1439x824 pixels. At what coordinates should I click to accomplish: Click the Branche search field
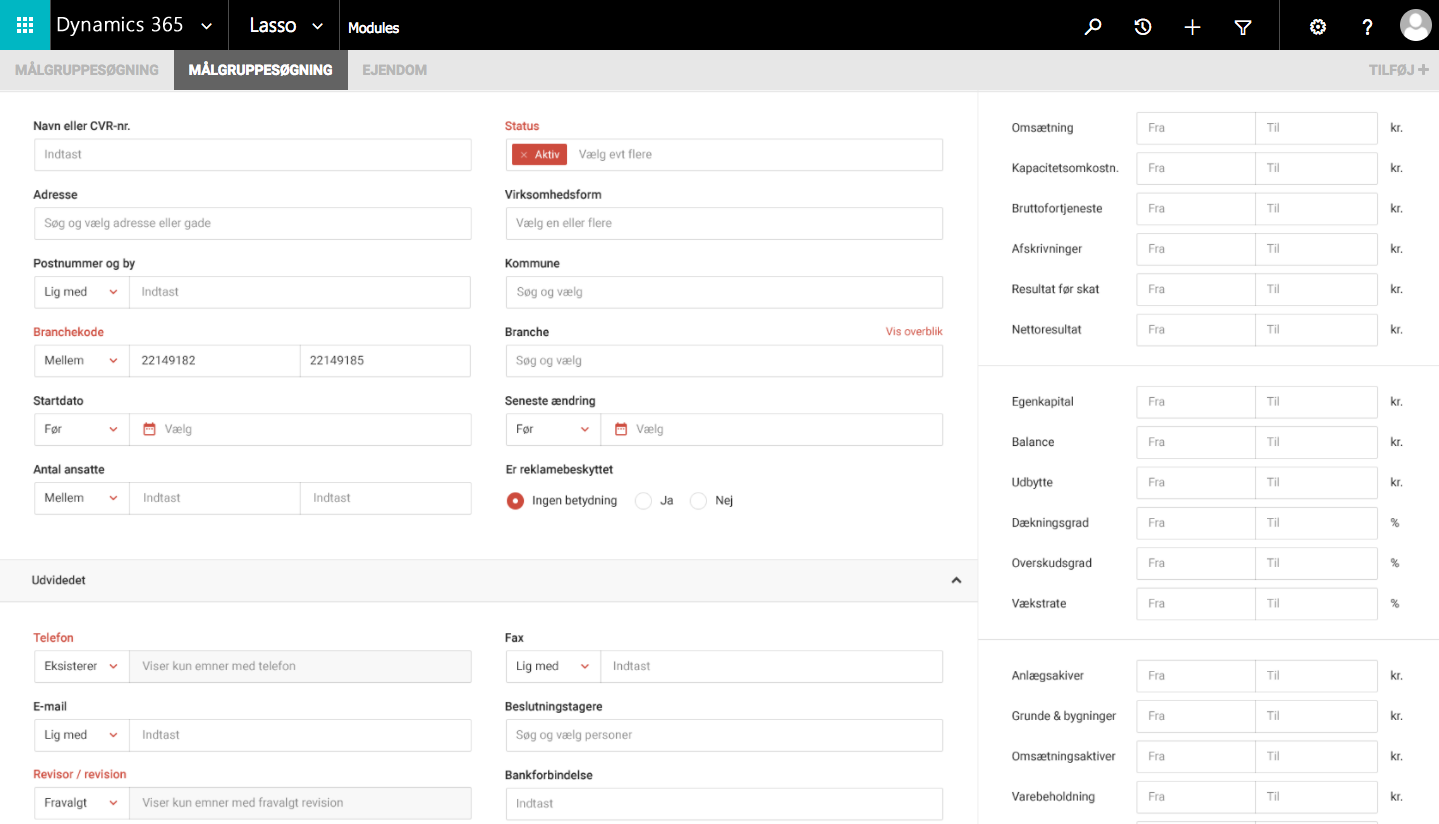pyautogui.click(x=724, y=361)
